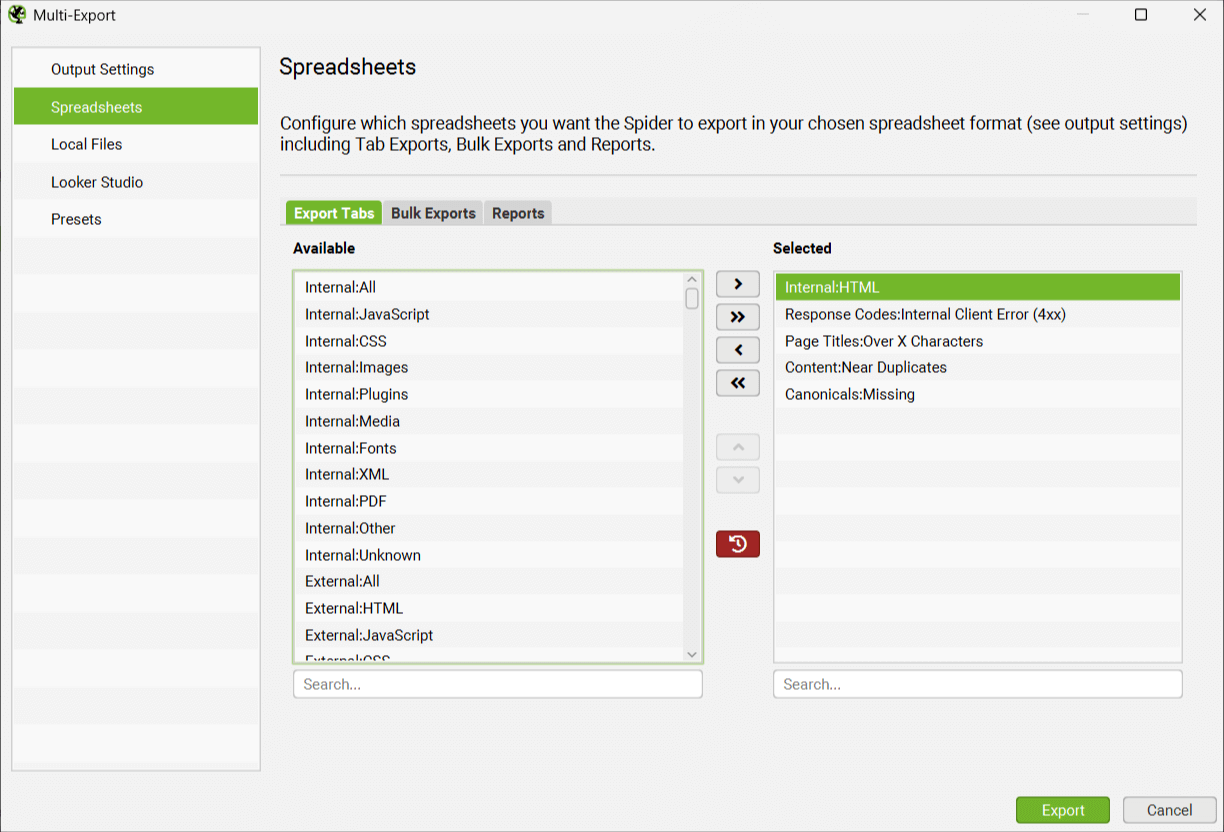Click the move down arrow button
The height and width of the screenshot is (832, 1224).
point(738,480)
